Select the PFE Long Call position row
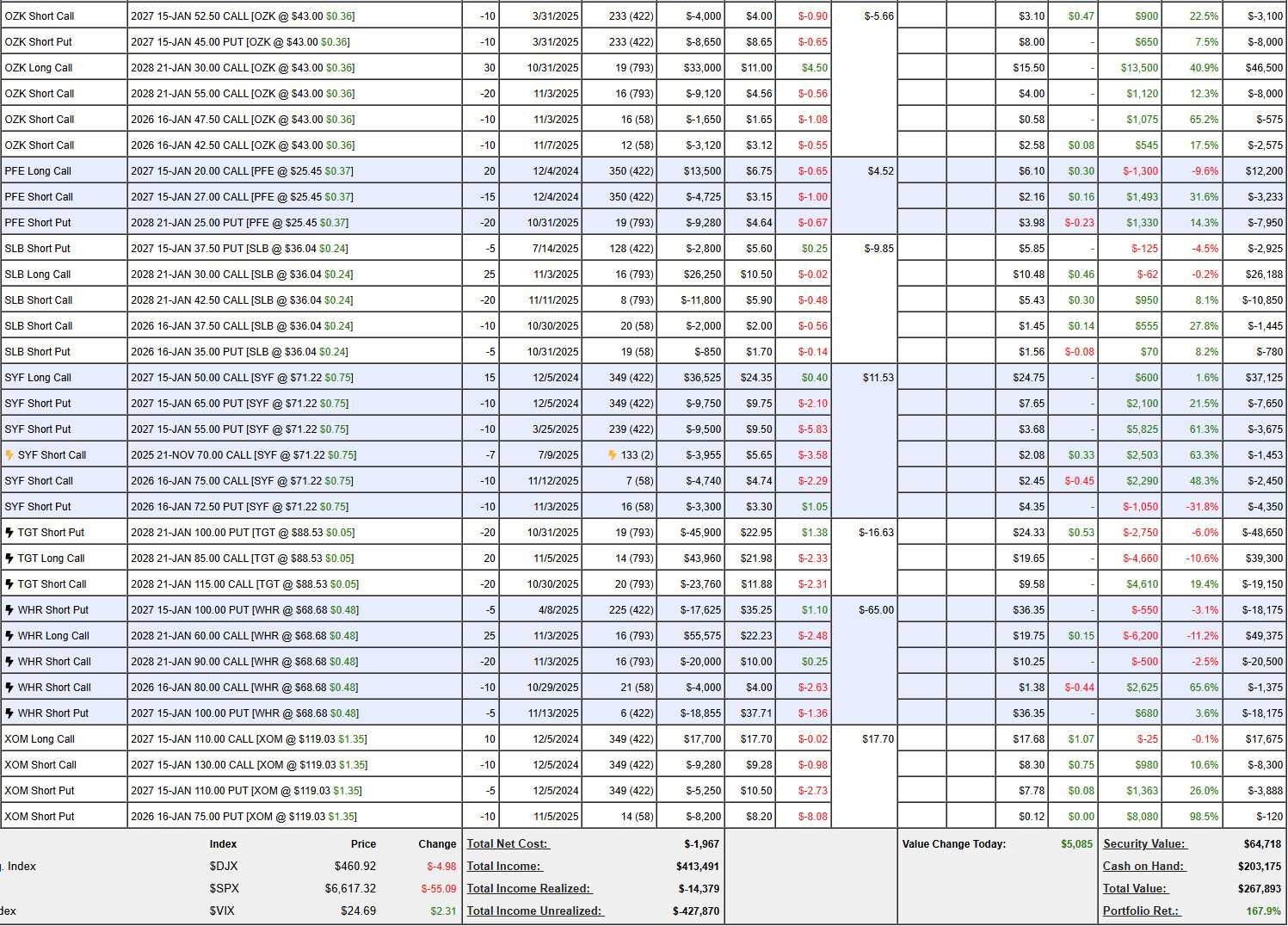Screen dimensions: 1288x926 click(x=38, y=171)
